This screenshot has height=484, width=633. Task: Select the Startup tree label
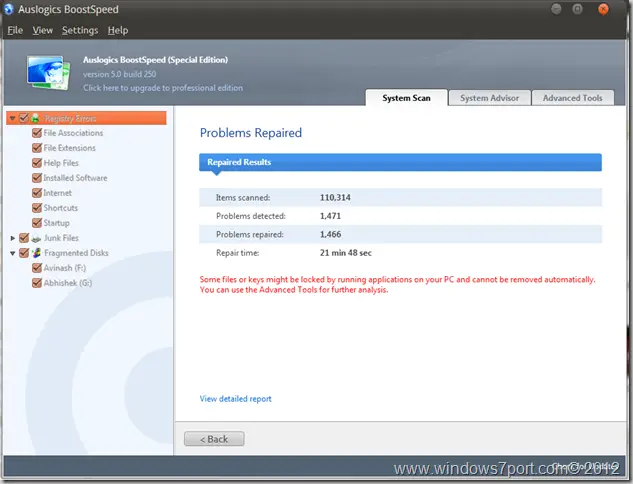click(56, 222)
